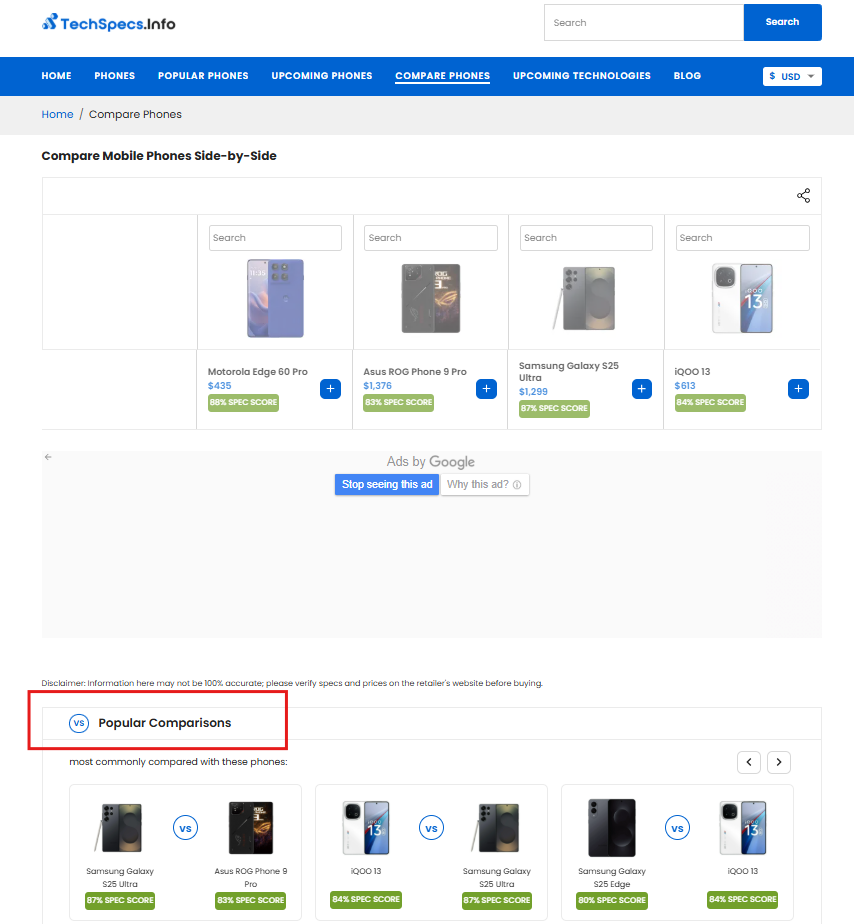854x924 pixels.
Task: Click the $1,376 price
Action: pos(377,386)
